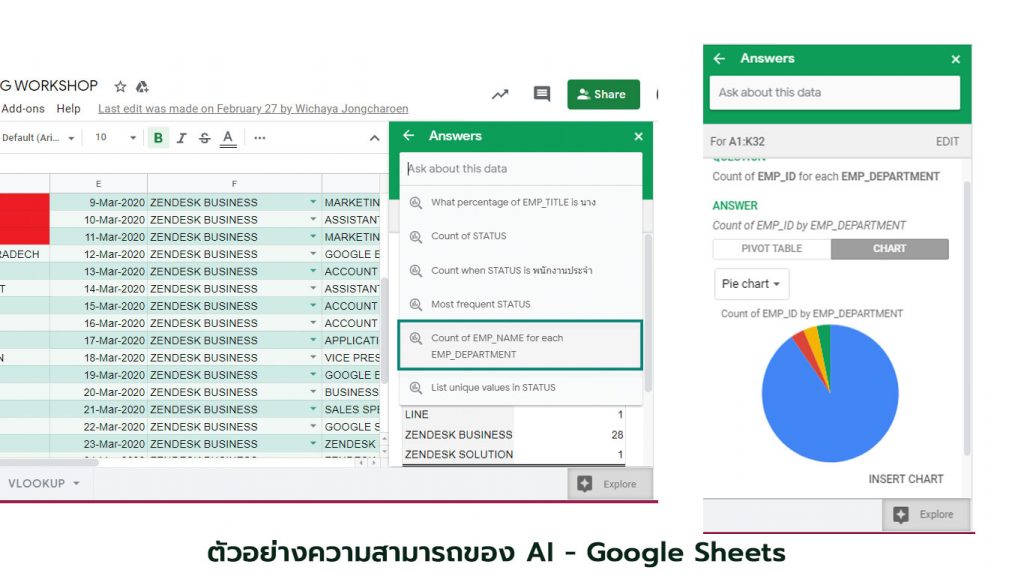Click EDIT for the A1:K32 range
1024x576 pixels.
coord(947,142)
